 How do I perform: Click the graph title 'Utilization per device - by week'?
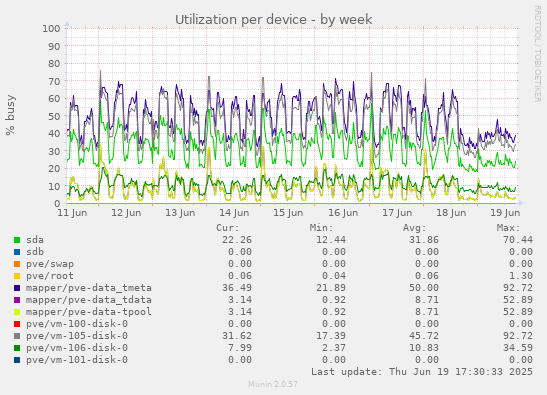pyautogui.click(x=274, y=20)
